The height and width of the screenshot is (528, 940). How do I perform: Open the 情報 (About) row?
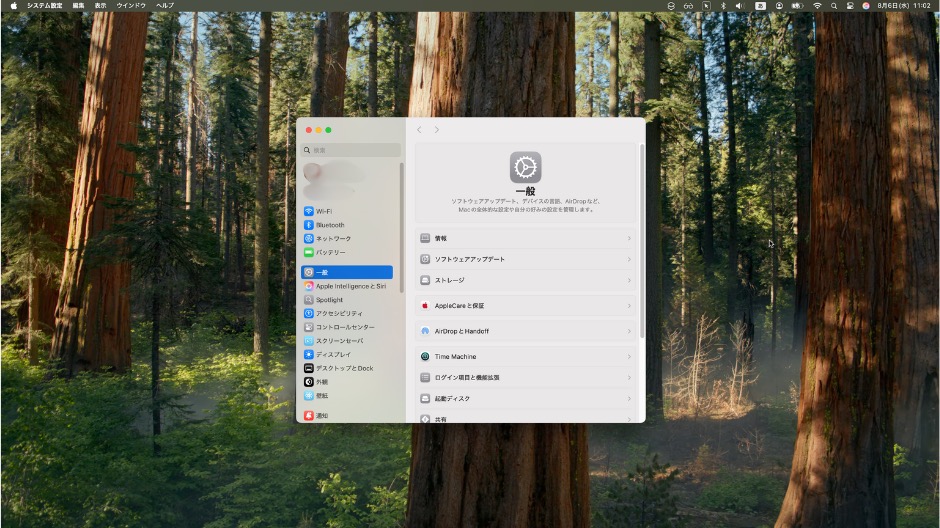click(x=525, y=238)
